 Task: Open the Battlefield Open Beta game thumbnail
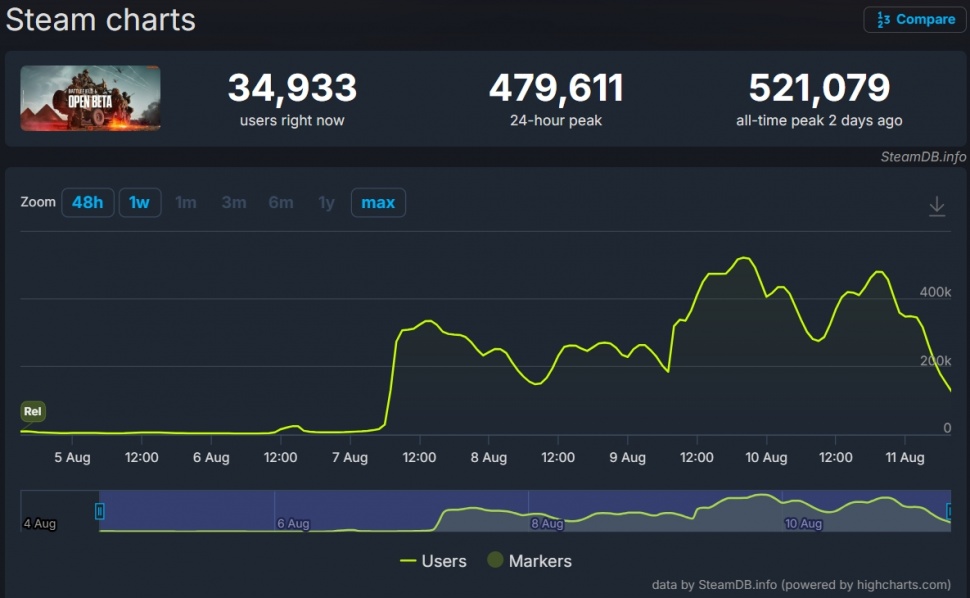tap(90, 98)
